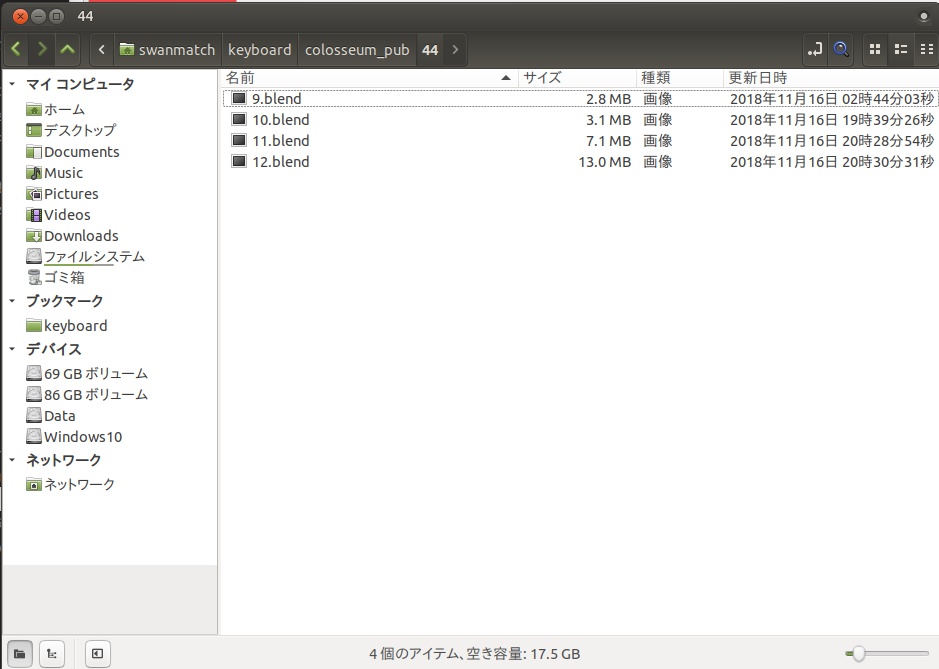The height and width of the screenshot is (669, 939).
Task: Collapse the ブックマーク section
Action: [10, 301]
